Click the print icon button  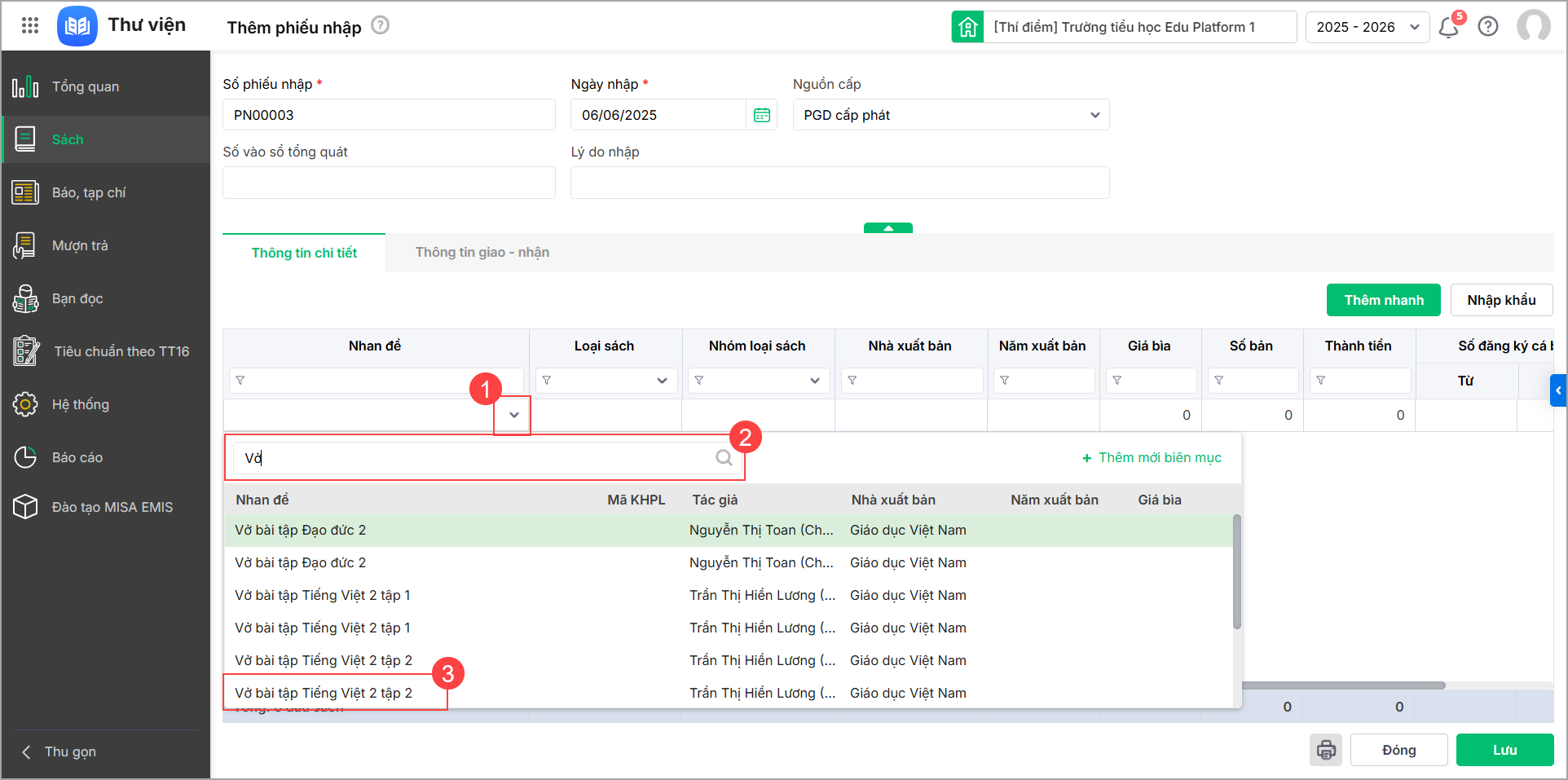pyautogui.click(x=1326, y=750)
